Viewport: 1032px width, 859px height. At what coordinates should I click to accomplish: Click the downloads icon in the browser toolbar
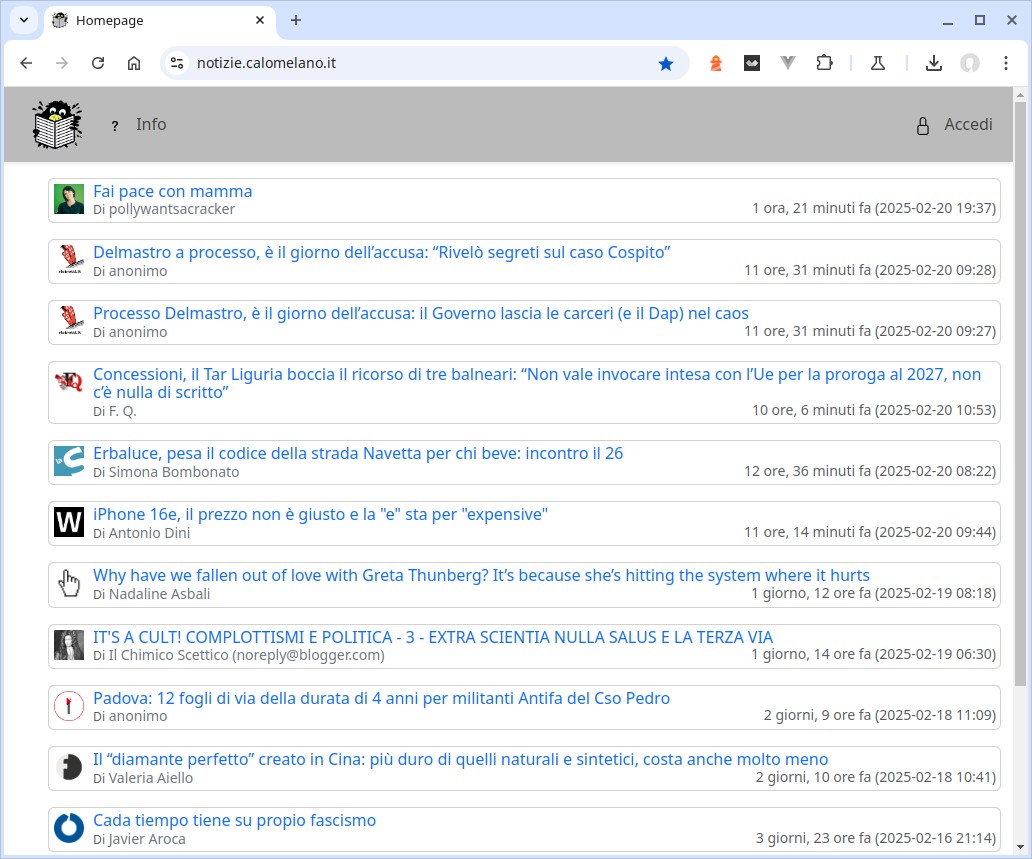click(x=933, y=62)
